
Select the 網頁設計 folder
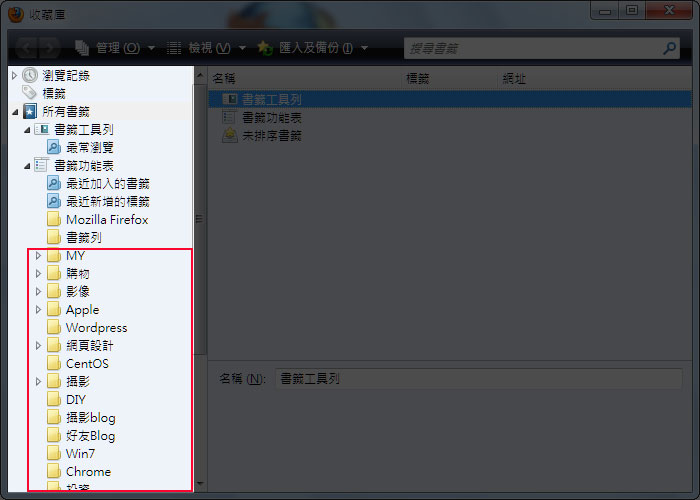point(80,346)
